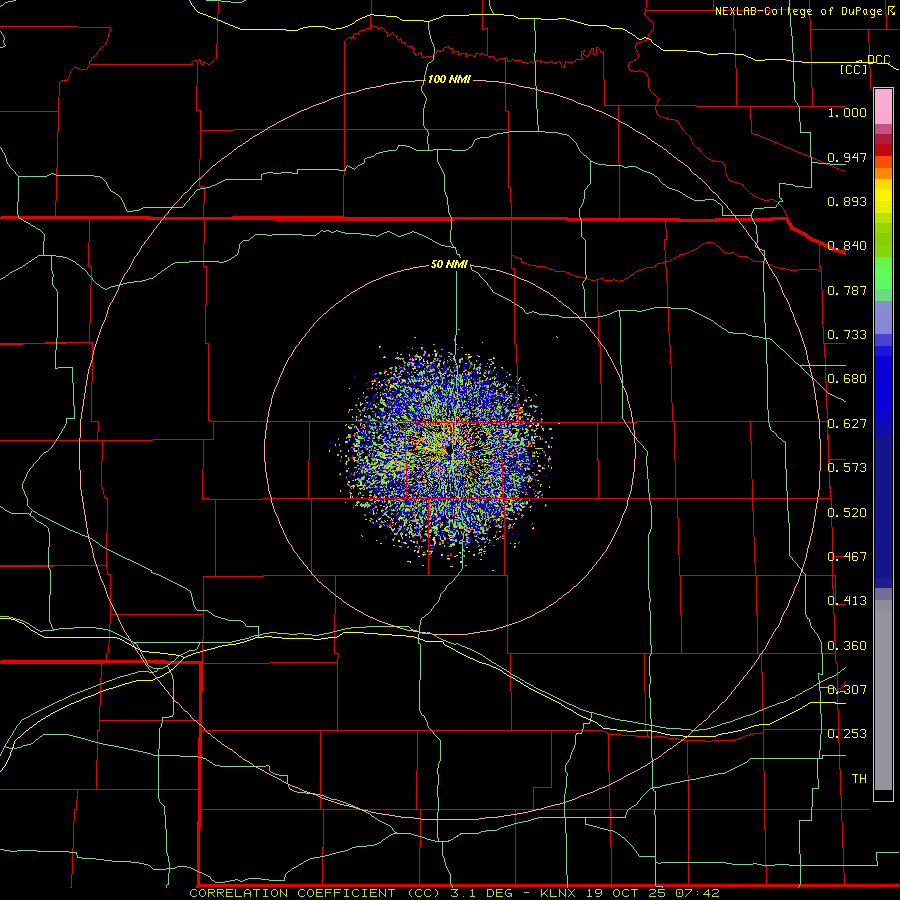Select the 0.573 scale value
Screen dimensions: 900x900
coord(847,468)
